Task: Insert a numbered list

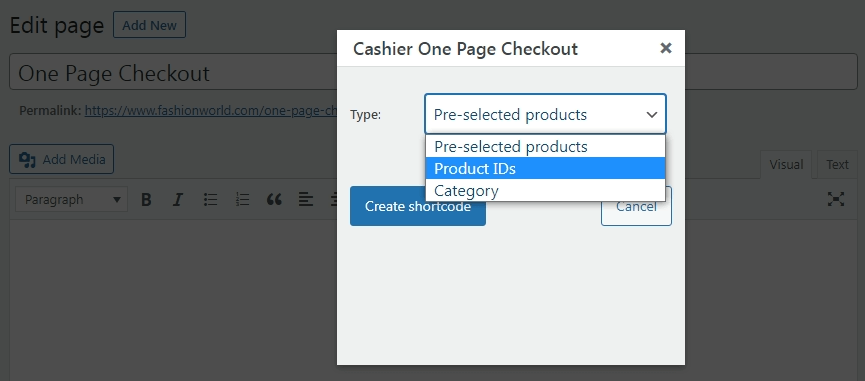Action: [242, 200]
